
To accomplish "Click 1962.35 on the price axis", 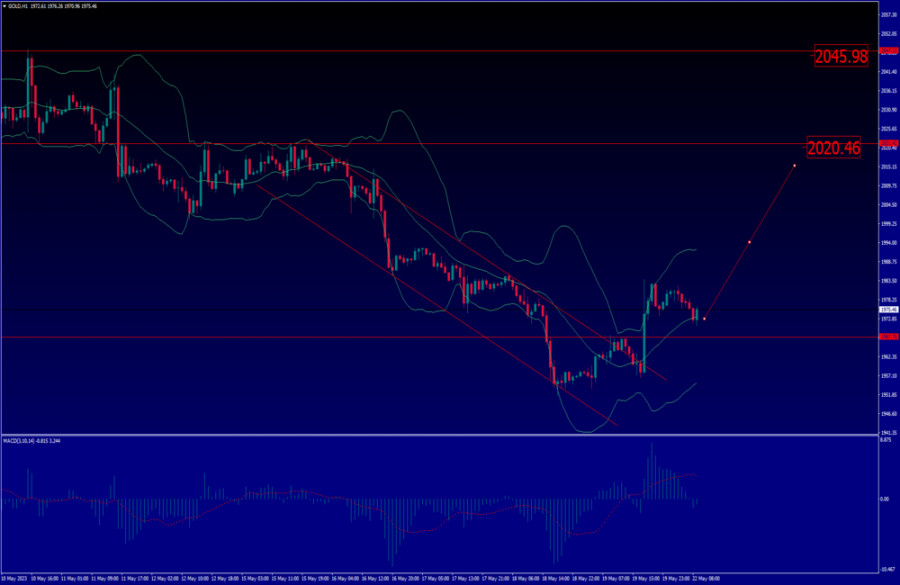I will point(889,357).
